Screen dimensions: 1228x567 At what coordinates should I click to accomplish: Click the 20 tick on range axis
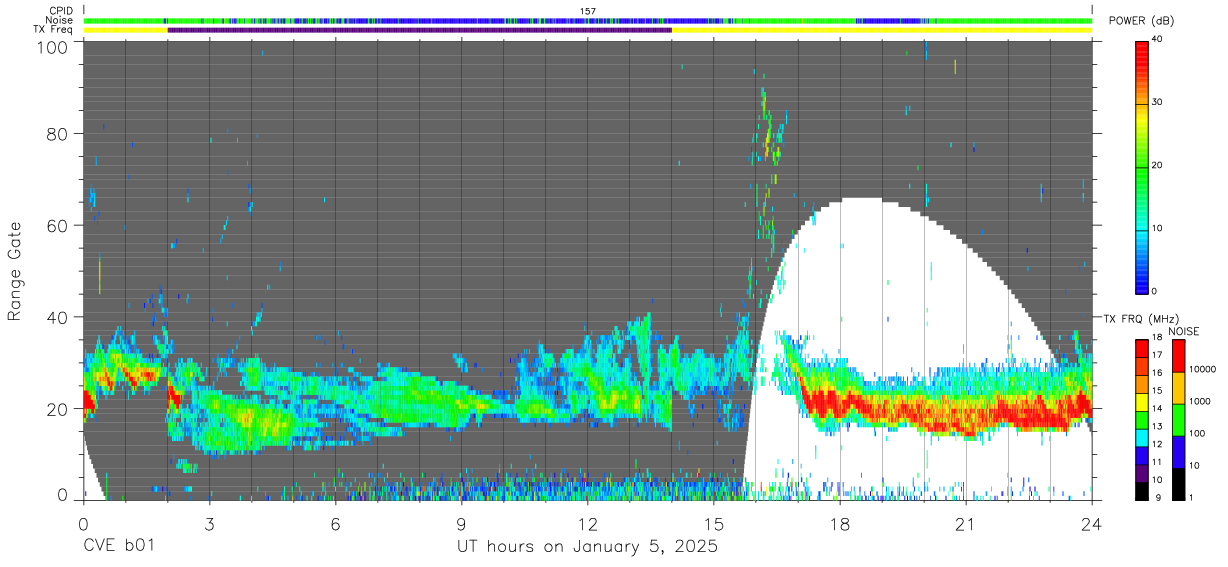click(60, 409)
